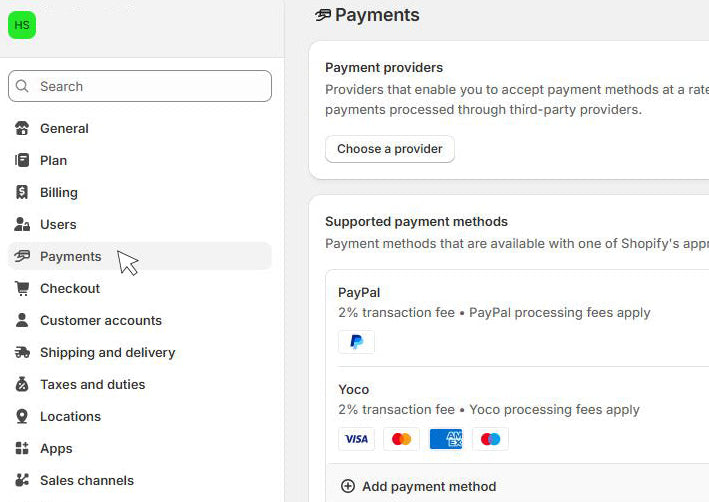
Task: Click the Shipping truck icon
Action: click(x=22, y=352)
